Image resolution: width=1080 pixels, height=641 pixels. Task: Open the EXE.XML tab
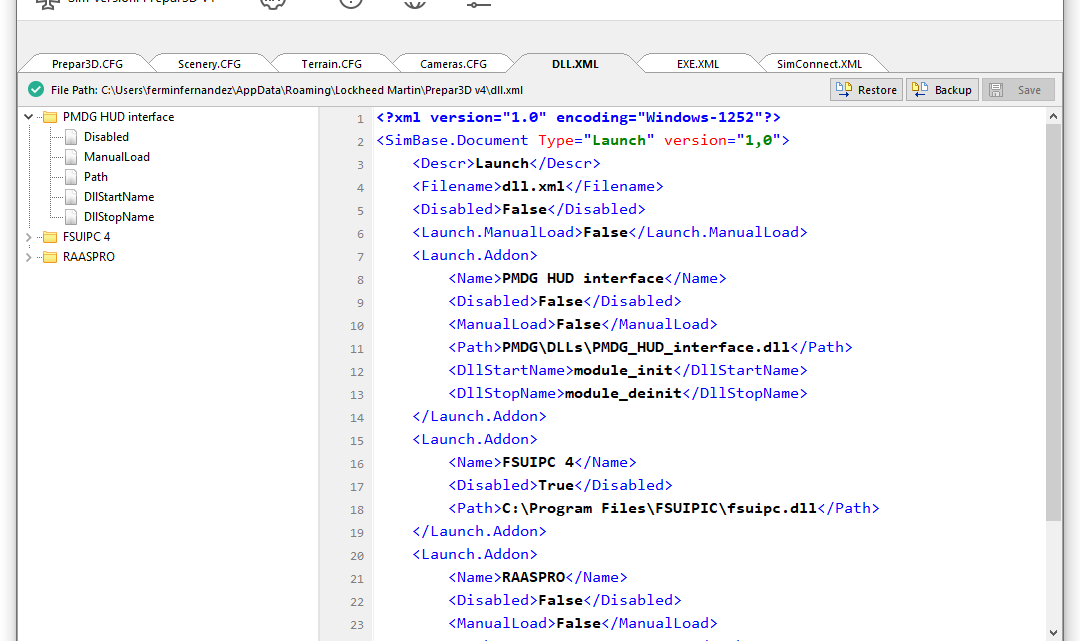coord(698,64)
